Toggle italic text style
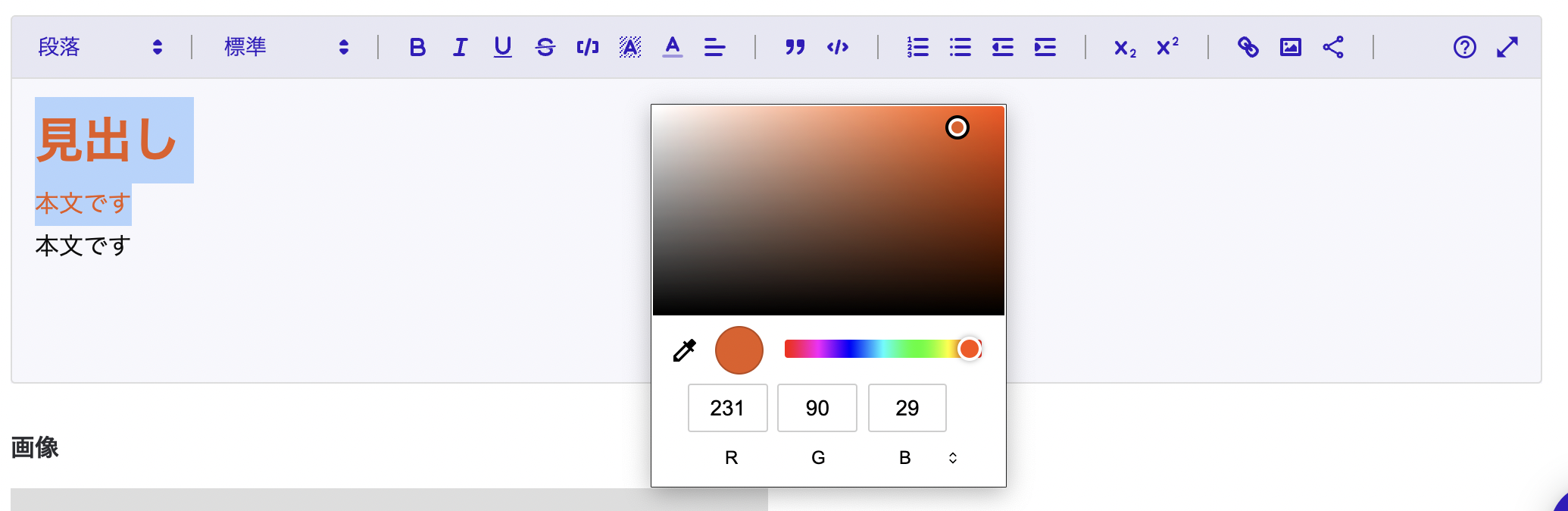 point(460,47)
